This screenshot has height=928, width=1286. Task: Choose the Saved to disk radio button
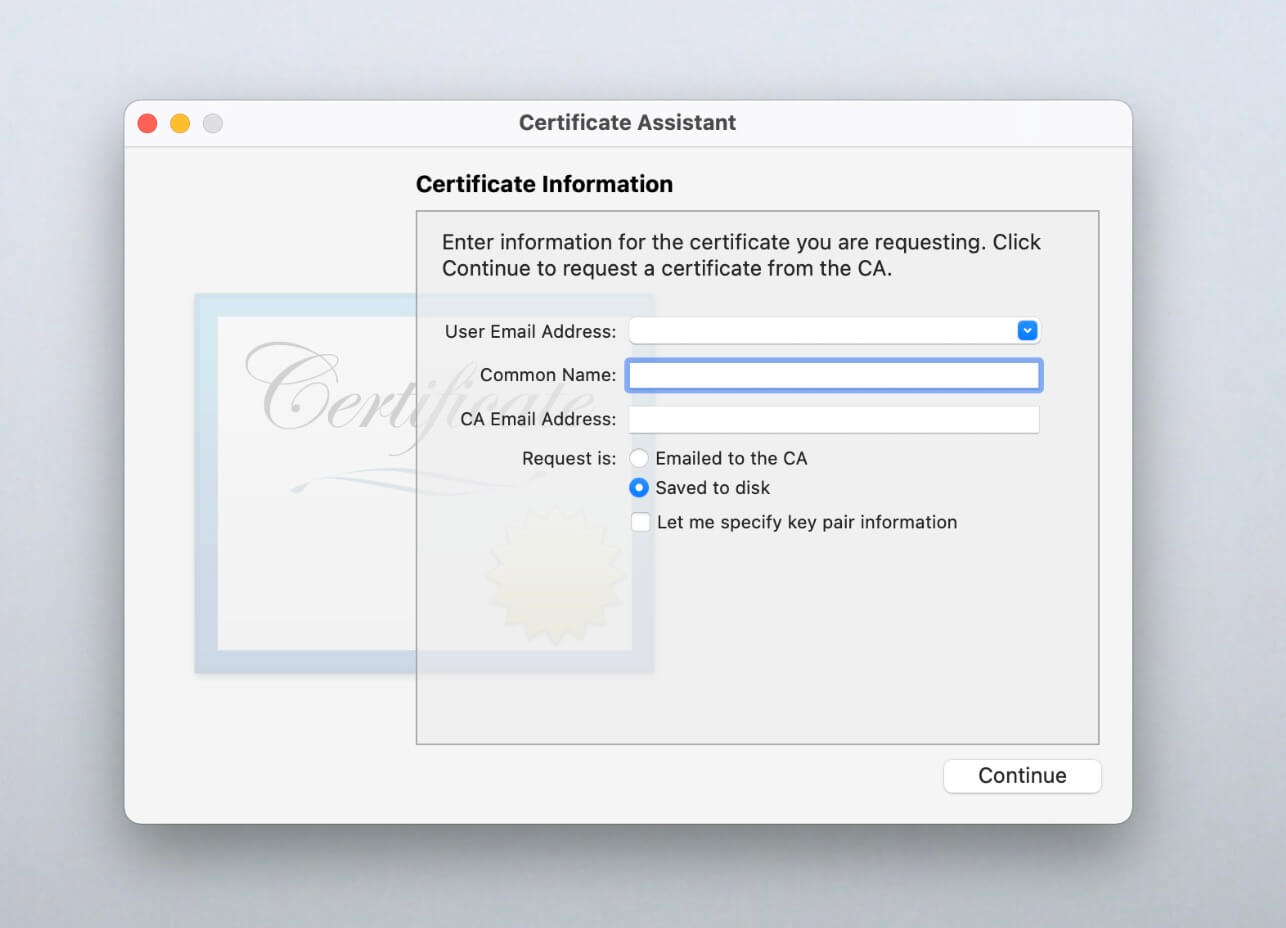[639, 488]
